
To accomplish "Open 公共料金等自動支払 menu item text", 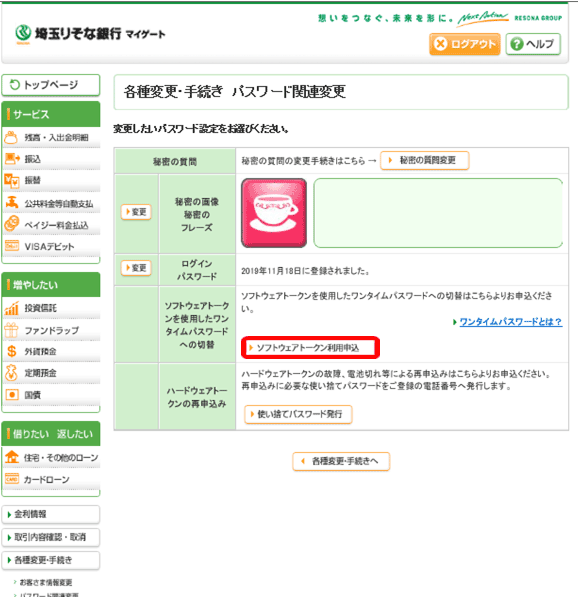I will point(59,204).
